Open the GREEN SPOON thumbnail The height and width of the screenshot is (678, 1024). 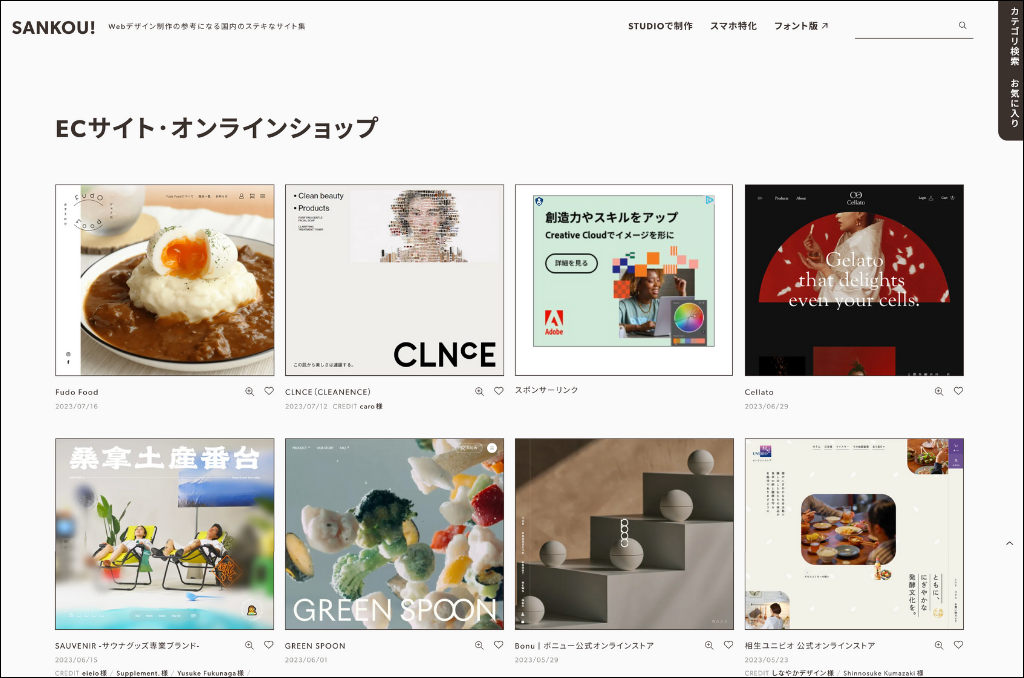(x=394, y=534)
